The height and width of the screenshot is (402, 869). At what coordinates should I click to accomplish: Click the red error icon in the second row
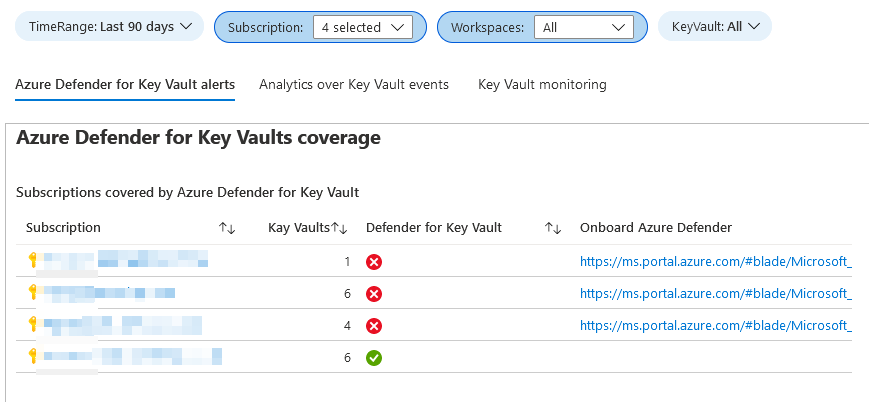(374, 294)
